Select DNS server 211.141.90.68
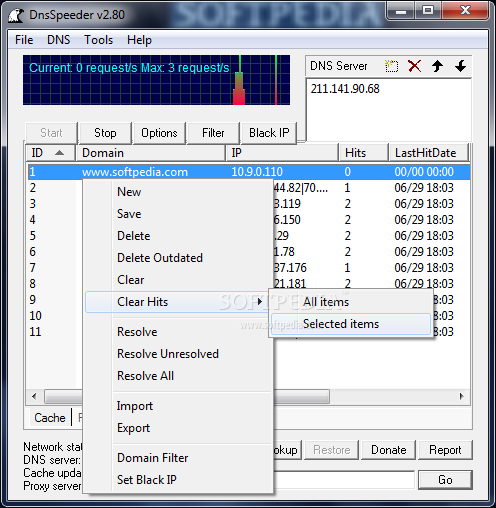Image resolution: width=496 pixels, height=508 pixels. 345,89
